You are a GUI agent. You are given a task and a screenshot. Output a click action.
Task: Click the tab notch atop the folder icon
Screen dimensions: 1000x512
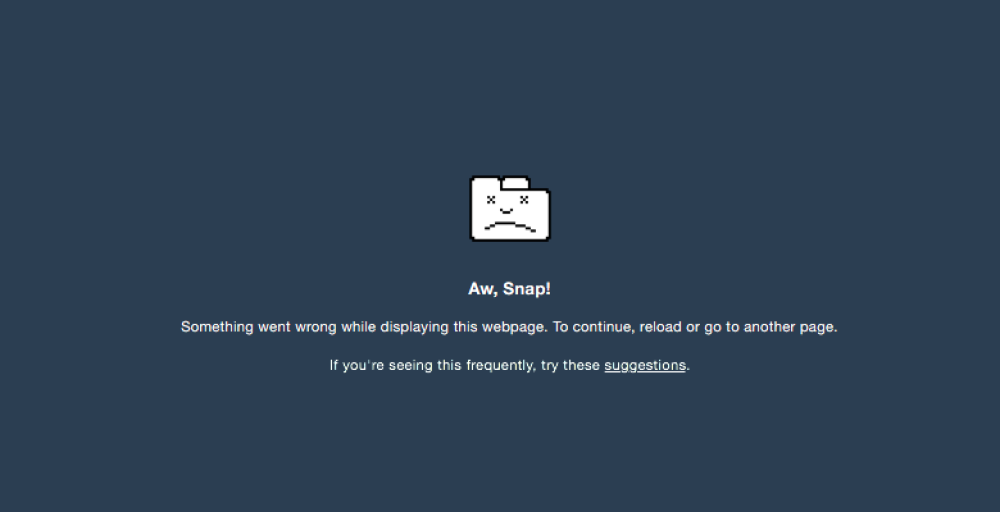click(x=515, y=183)
